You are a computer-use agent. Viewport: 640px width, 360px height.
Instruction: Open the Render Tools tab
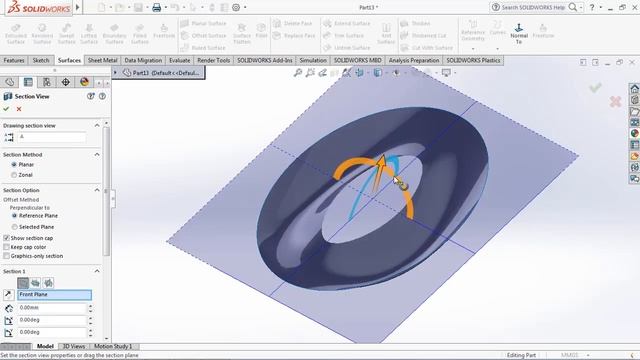[x=213, y=60]
